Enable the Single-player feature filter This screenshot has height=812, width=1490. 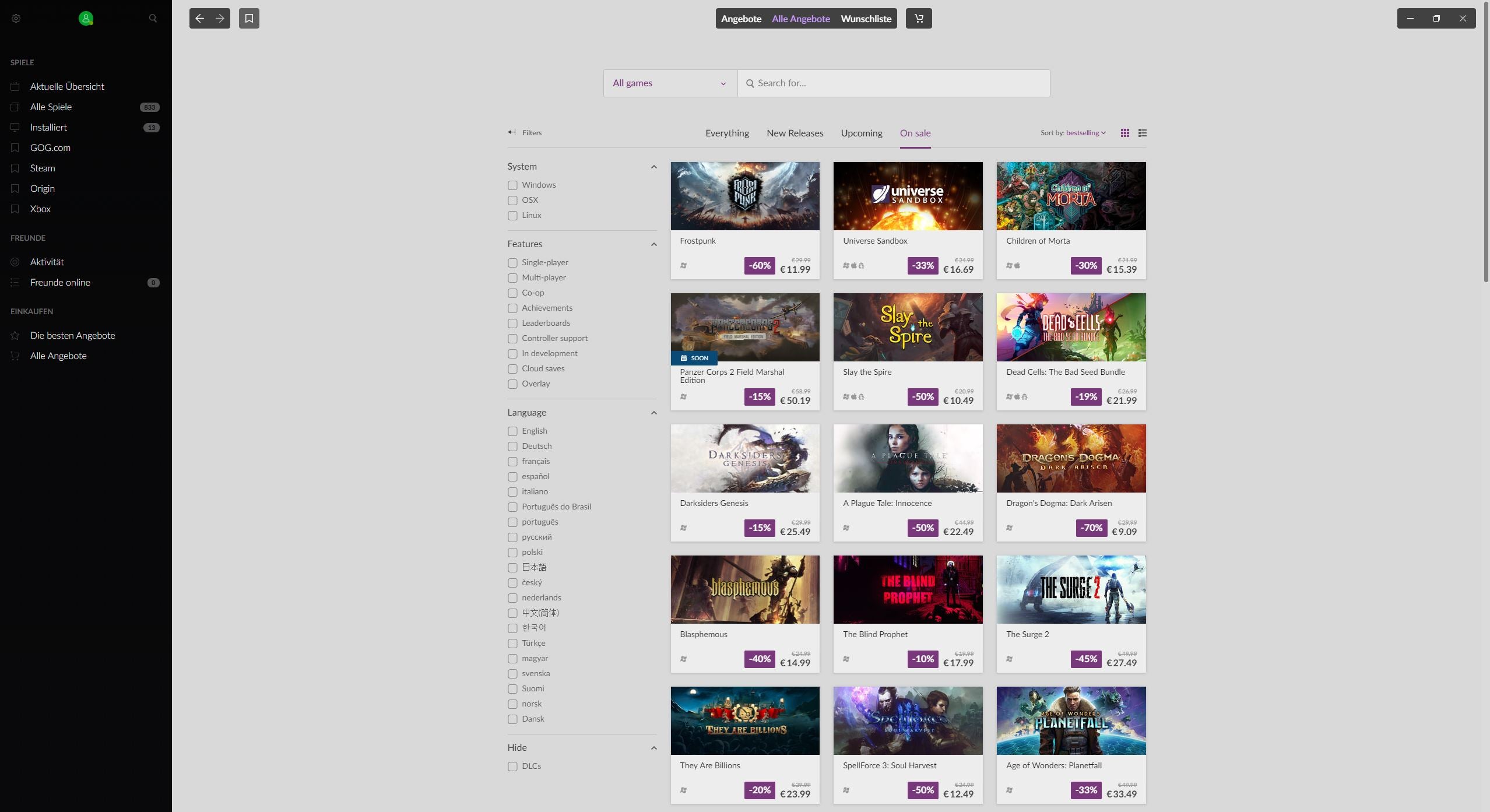pos(512,263)
